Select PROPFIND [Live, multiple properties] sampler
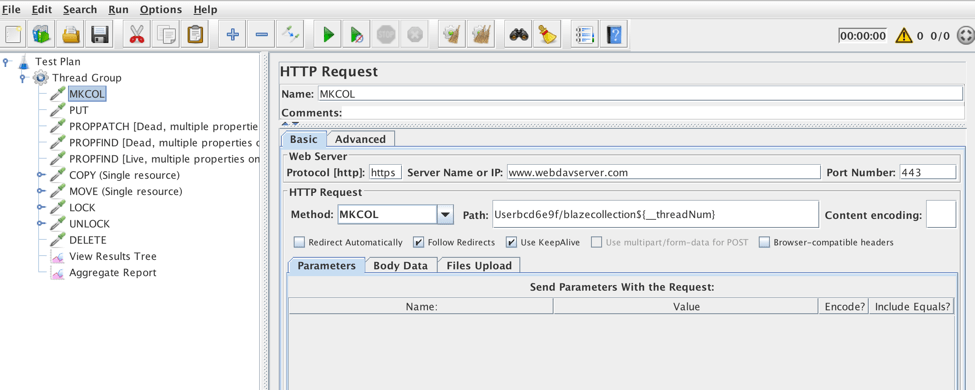This screenshot has height=390, width=975. pyautogui.click(x=164, y=159)
